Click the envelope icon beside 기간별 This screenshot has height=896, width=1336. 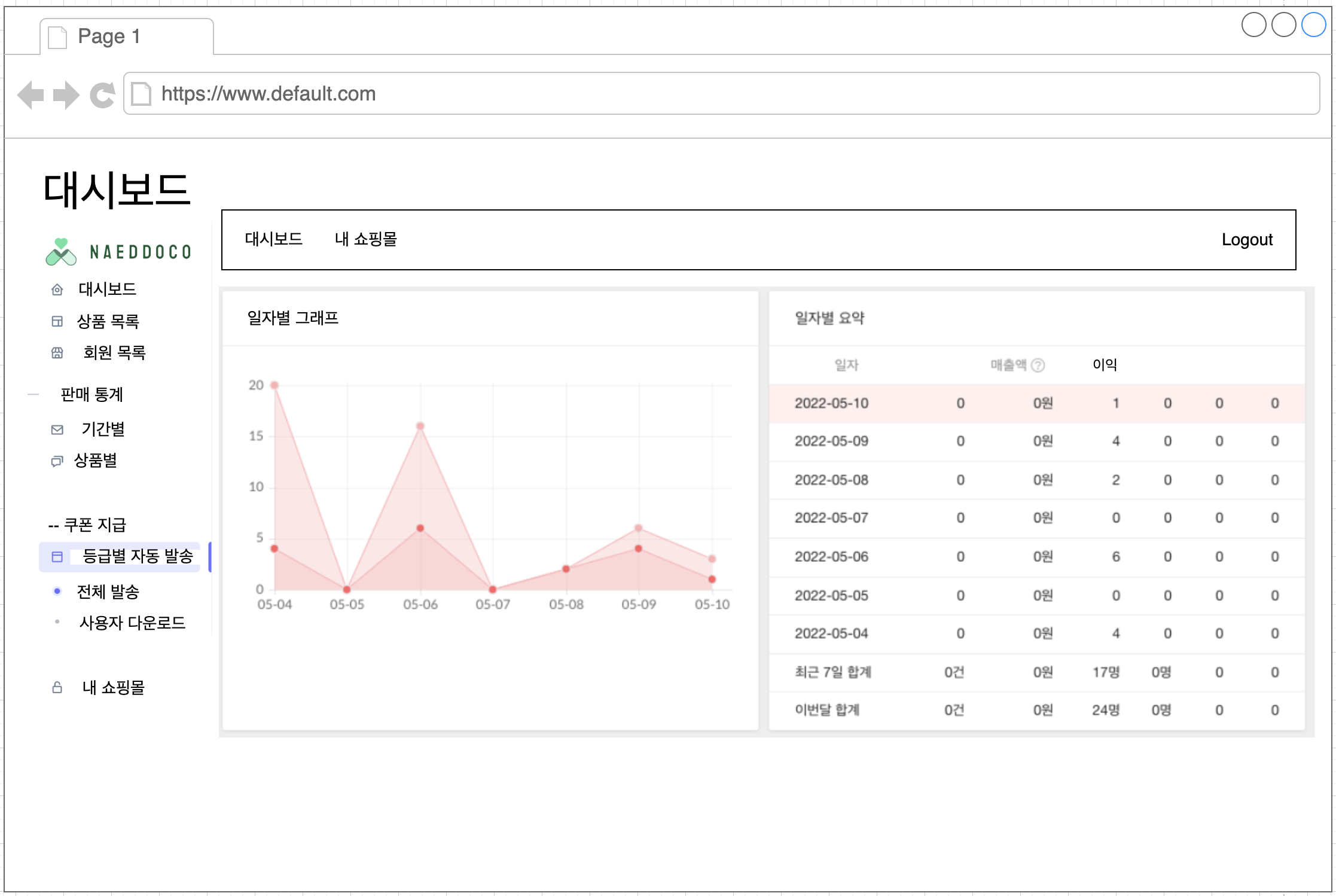pos(57,429)
